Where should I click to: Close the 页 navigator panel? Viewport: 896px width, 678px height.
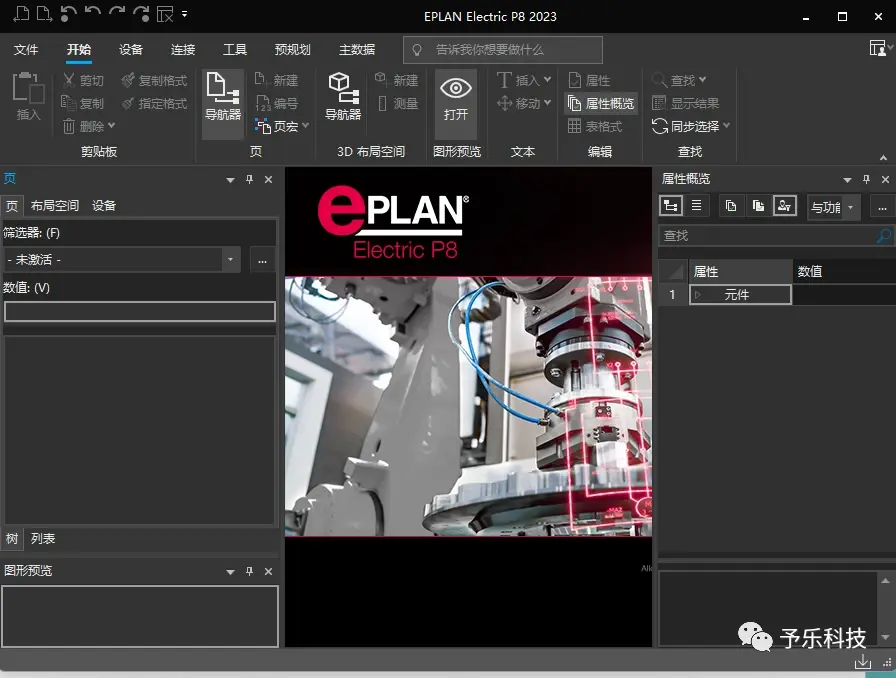[x=269, y=180]
